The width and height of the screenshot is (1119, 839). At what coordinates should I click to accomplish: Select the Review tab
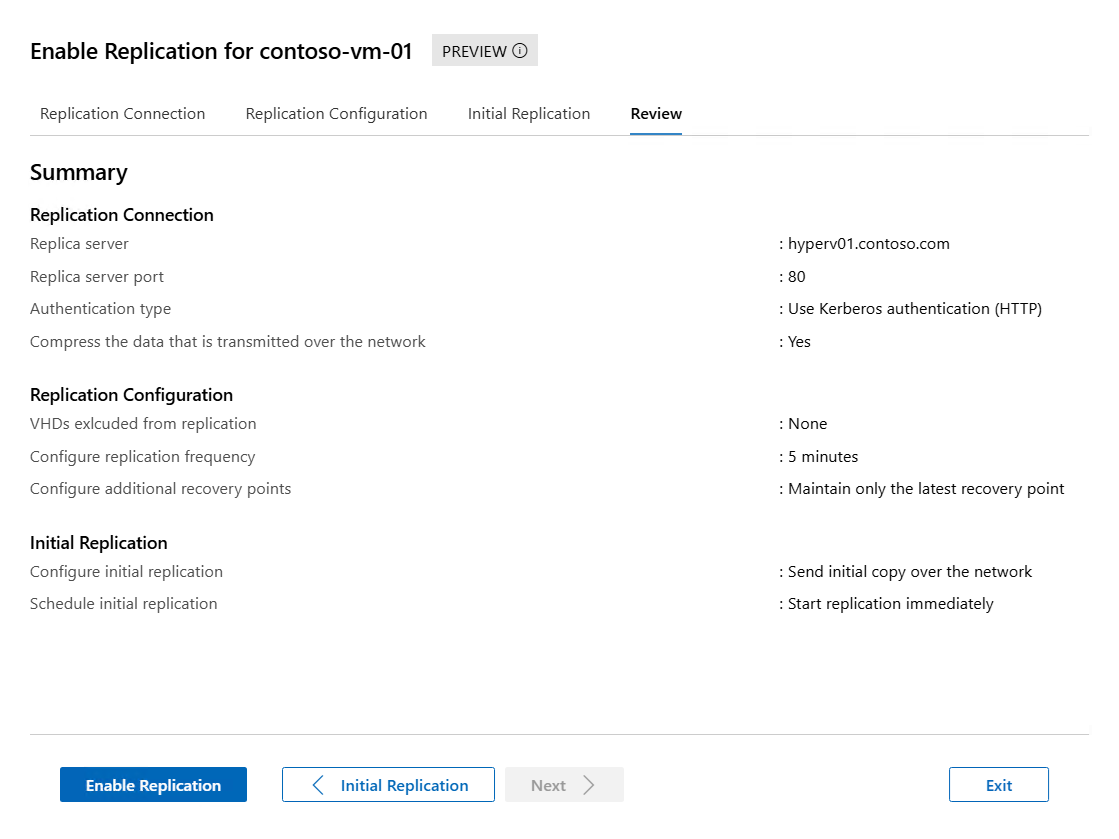(x=656, y=114)
